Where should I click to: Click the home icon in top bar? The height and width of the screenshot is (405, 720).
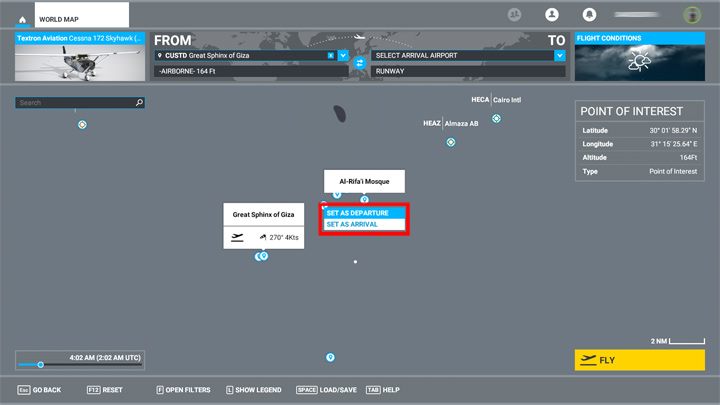pos(22,19)
